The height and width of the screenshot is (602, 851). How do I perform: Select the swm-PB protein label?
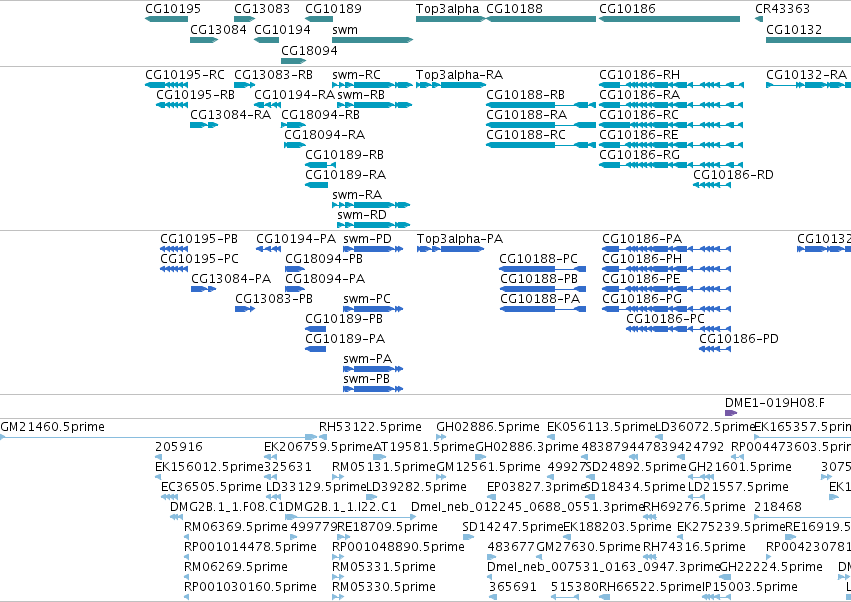coord(366,379)
